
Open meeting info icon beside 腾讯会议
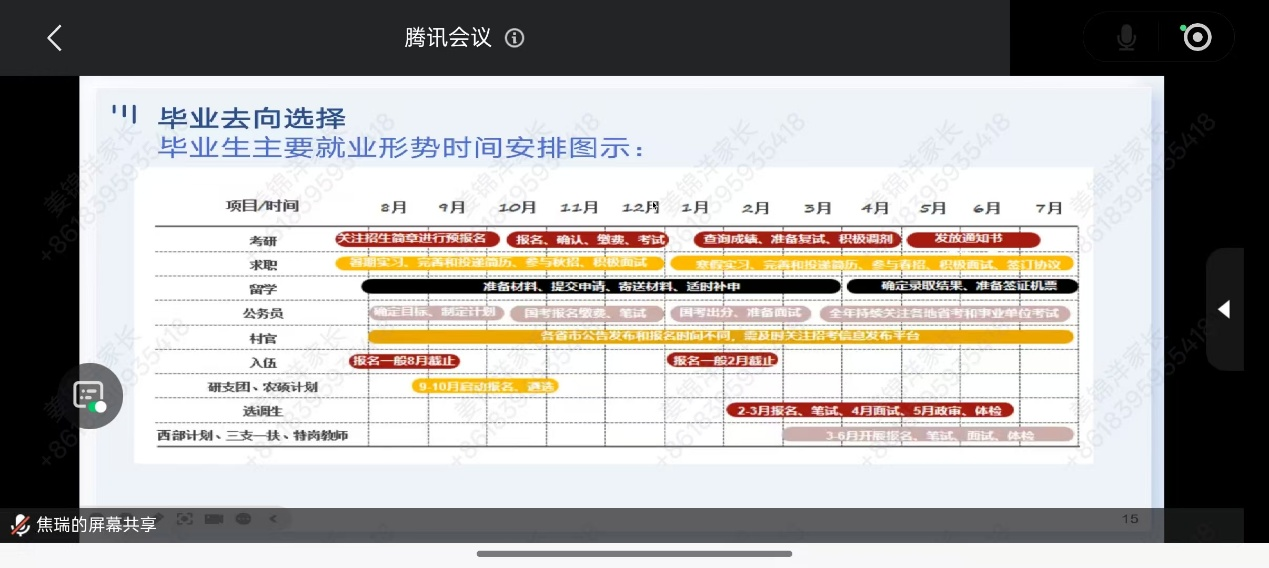[x=515, y=38]
